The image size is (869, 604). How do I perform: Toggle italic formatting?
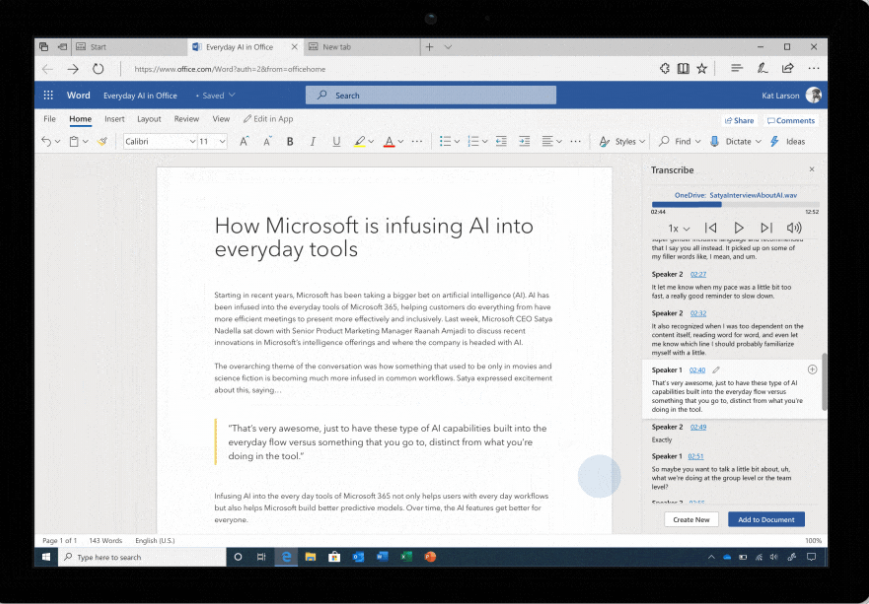coord(313,141)
